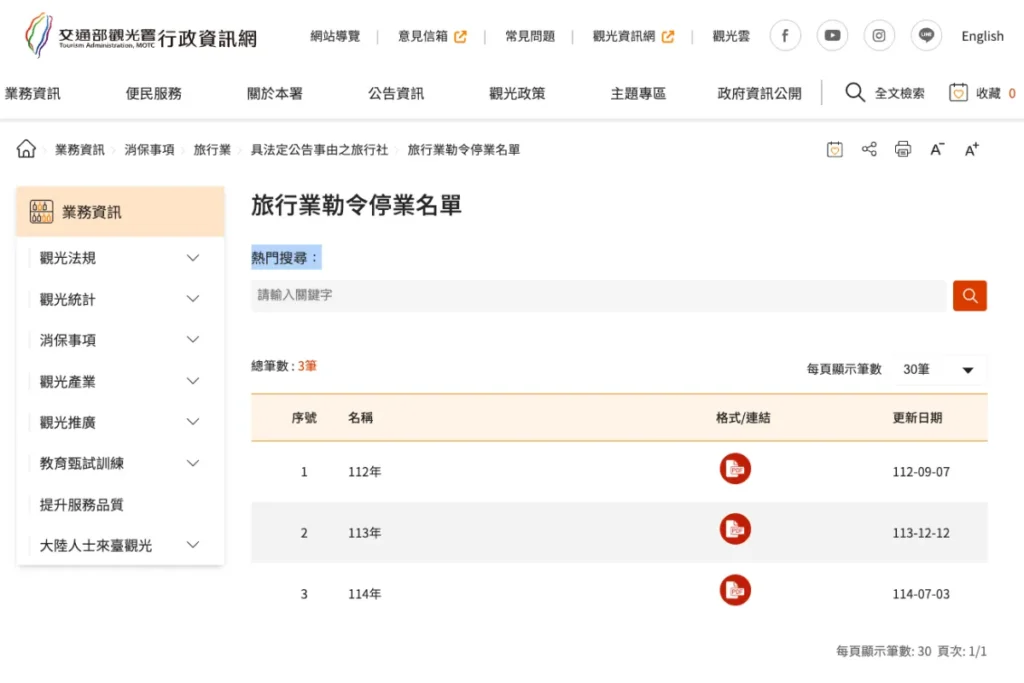Add page to favorites via breadcrumb bar icon
1024x683 pixels.
835,150
